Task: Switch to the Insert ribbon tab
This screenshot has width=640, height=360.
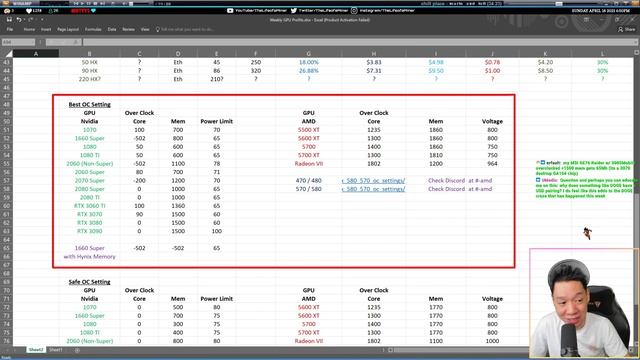Action: 46,29
